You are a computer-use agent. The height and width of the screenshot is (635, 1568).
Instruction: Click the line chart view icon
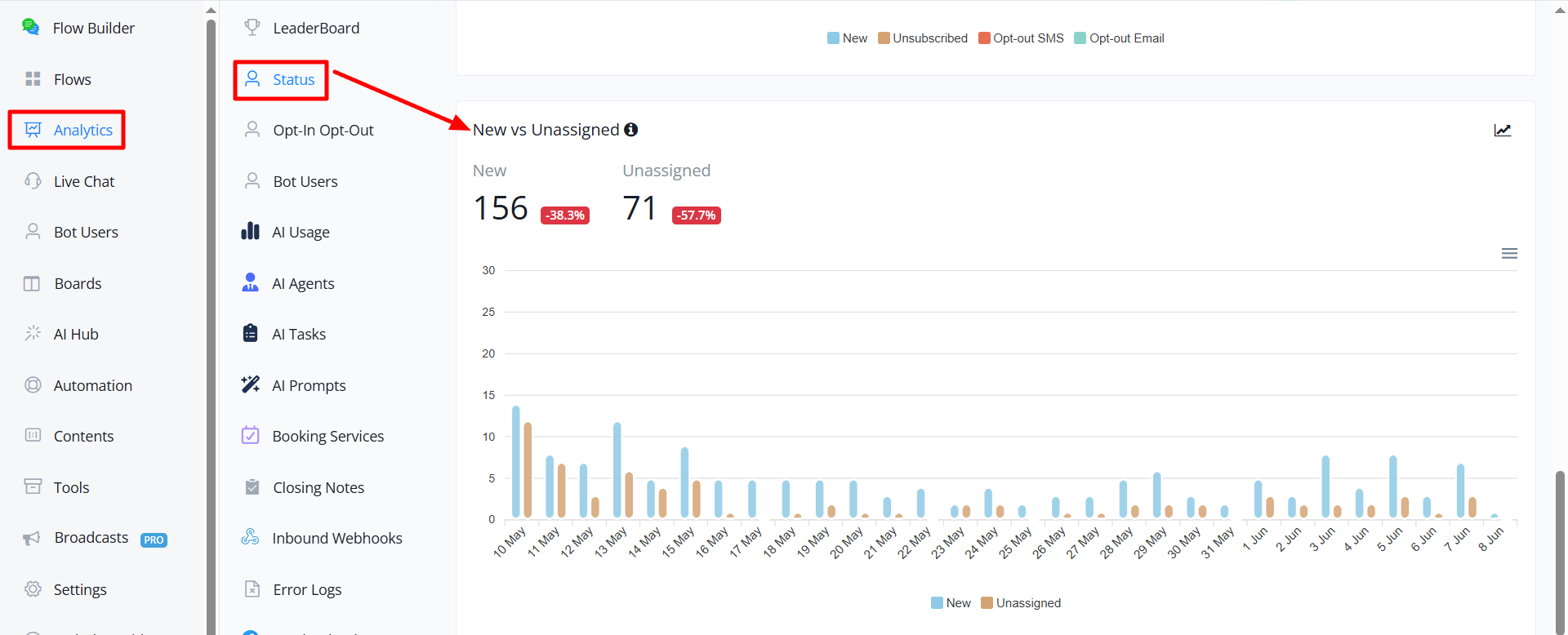1503,131
